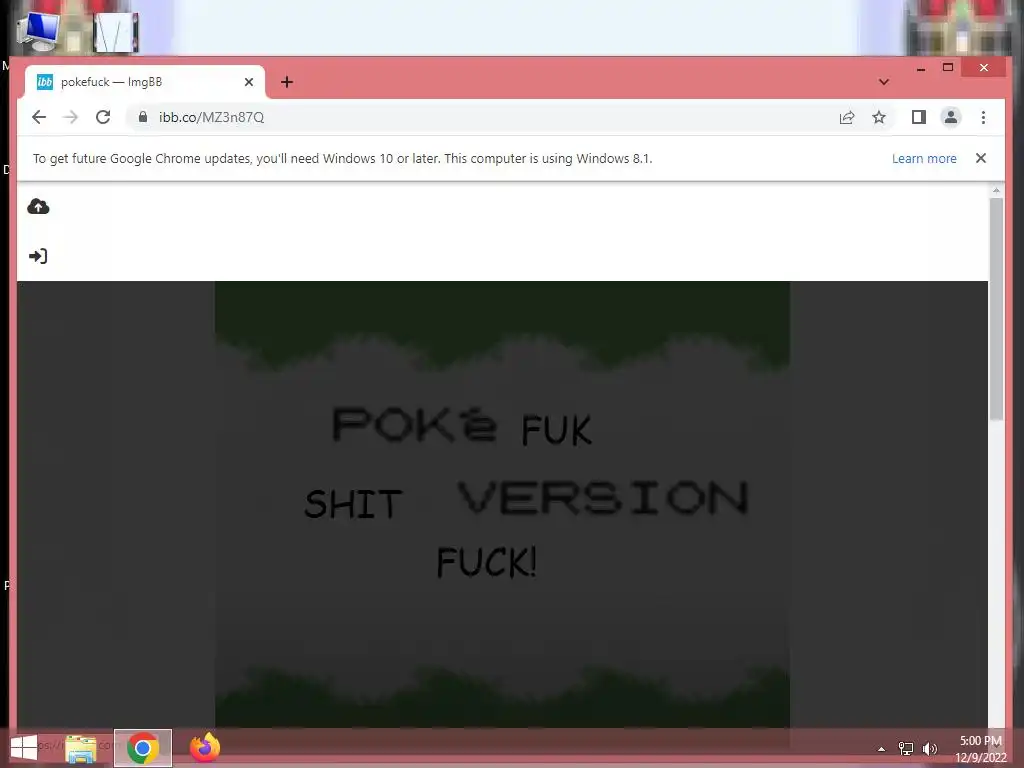Select the pokefuck — ImgBB tab
Viewport: 1024px width, 768px height.
145,82
